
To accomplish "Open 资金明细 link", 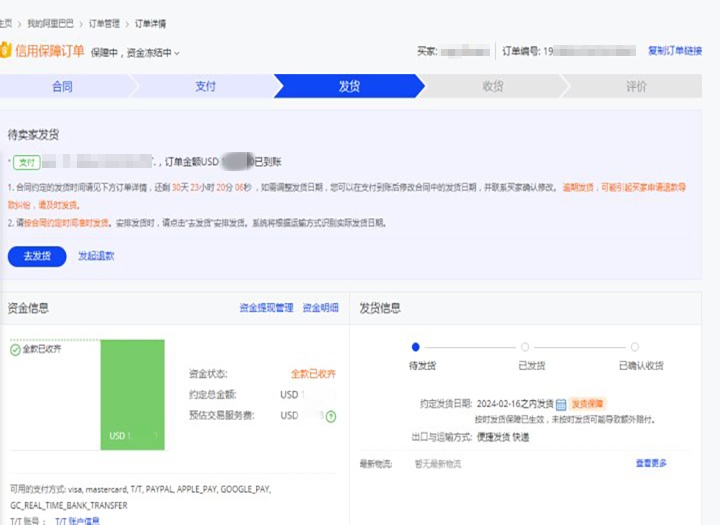I will coord(321,308).
